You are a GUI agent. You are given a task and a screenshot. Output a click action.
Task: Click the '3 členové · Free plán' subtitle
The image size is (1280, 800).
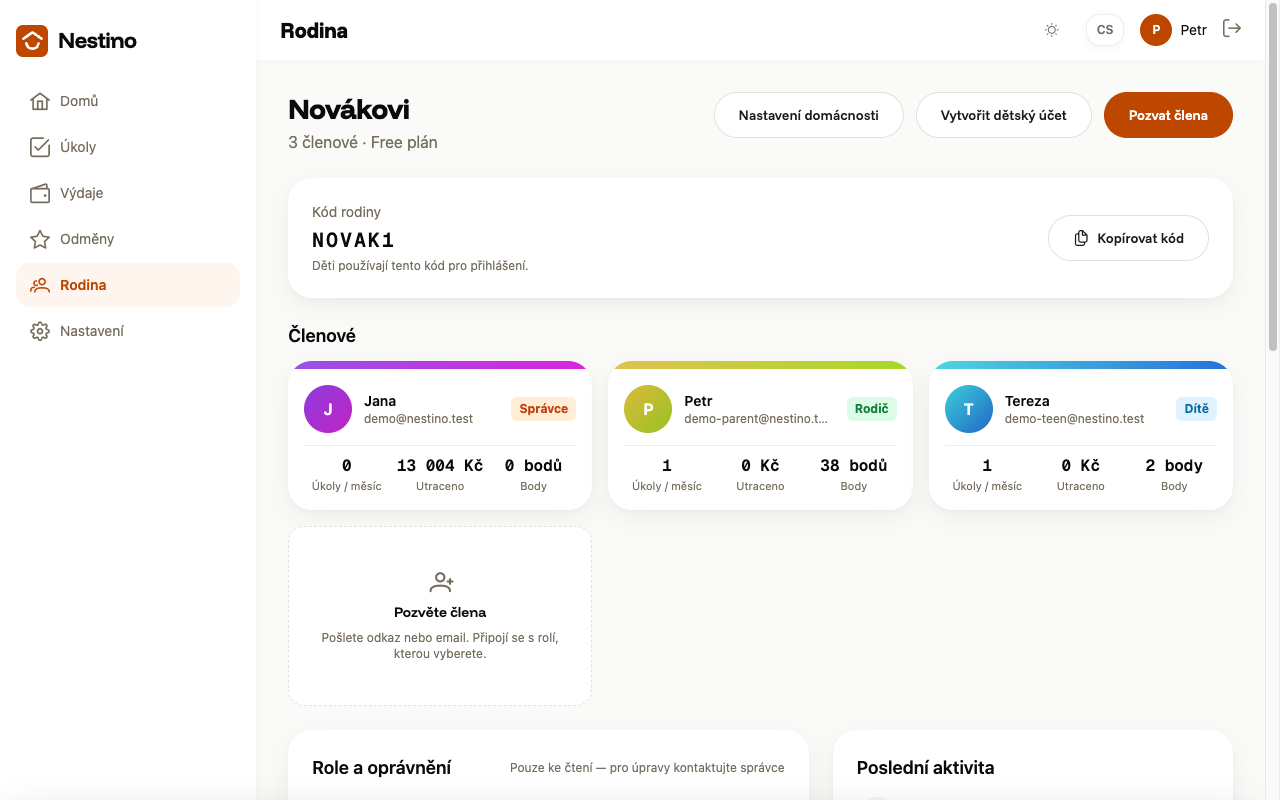[x=363, y=142]
